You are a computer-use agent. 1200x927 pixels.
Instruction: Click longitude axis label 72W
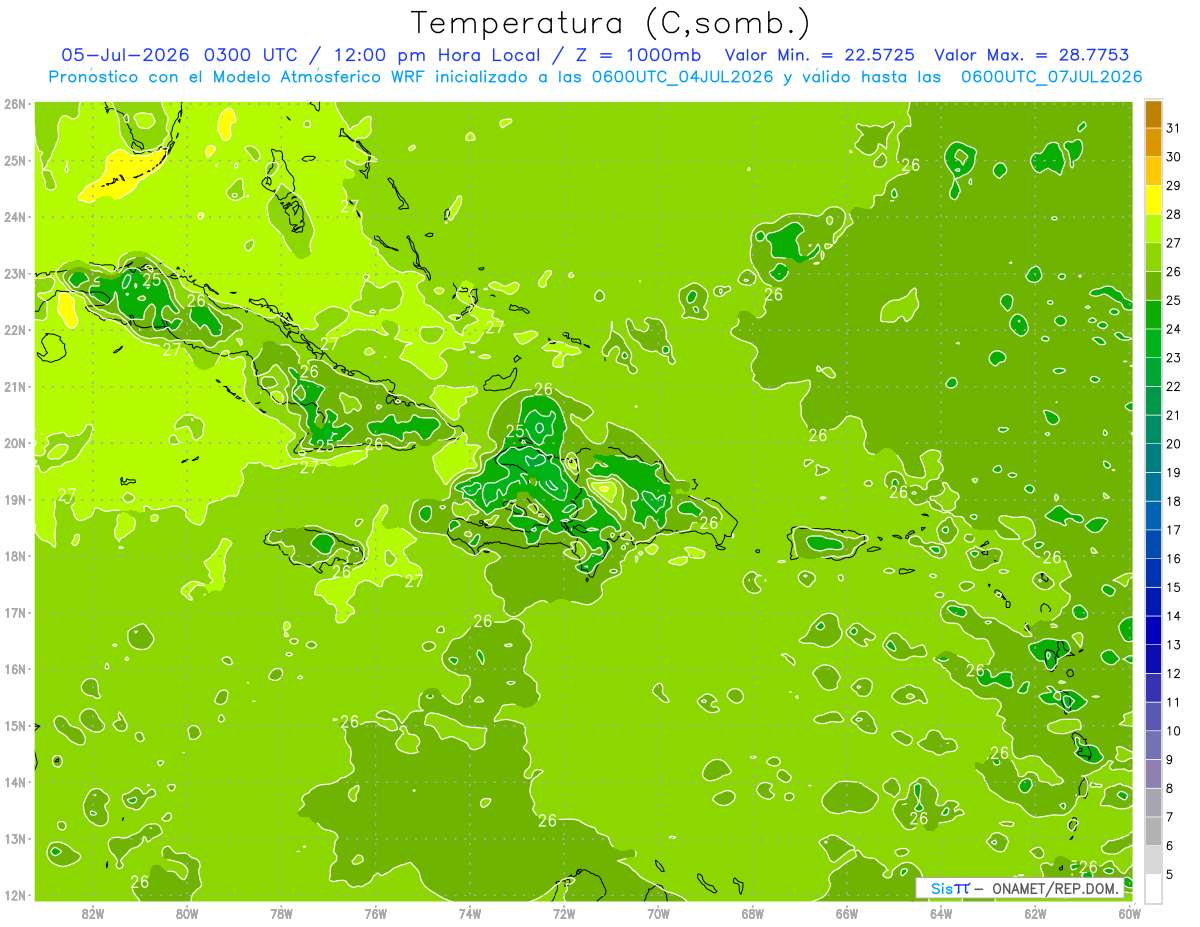(x=564, y=912)
